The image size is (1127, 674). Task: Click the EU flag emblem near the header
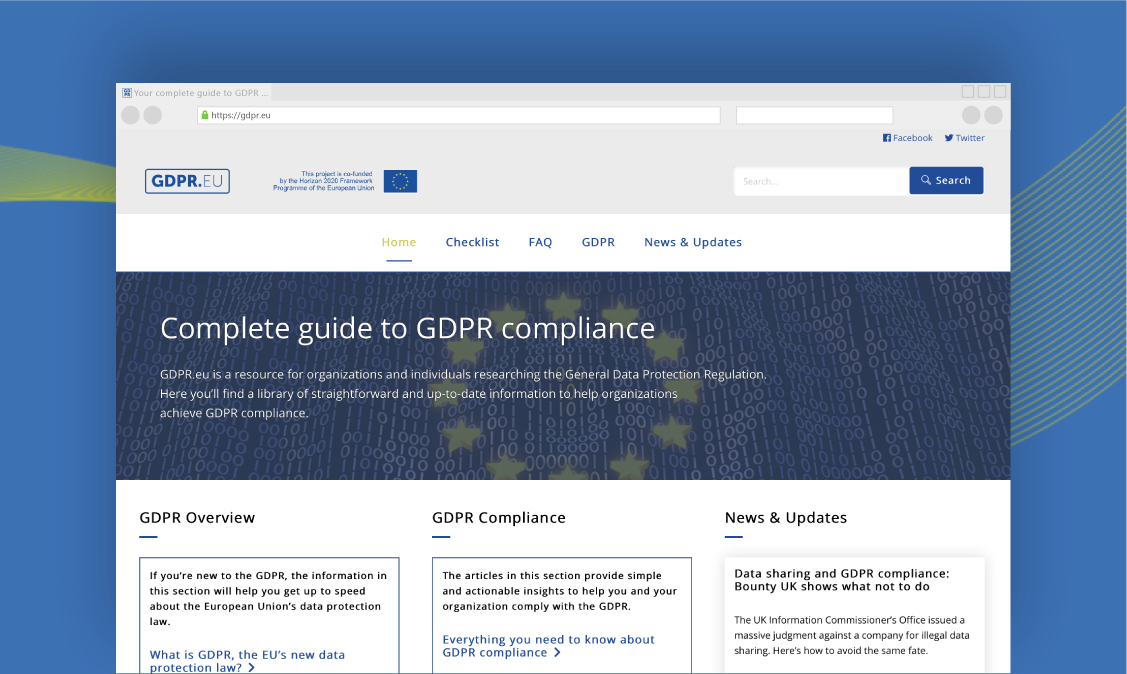[399, 181]
